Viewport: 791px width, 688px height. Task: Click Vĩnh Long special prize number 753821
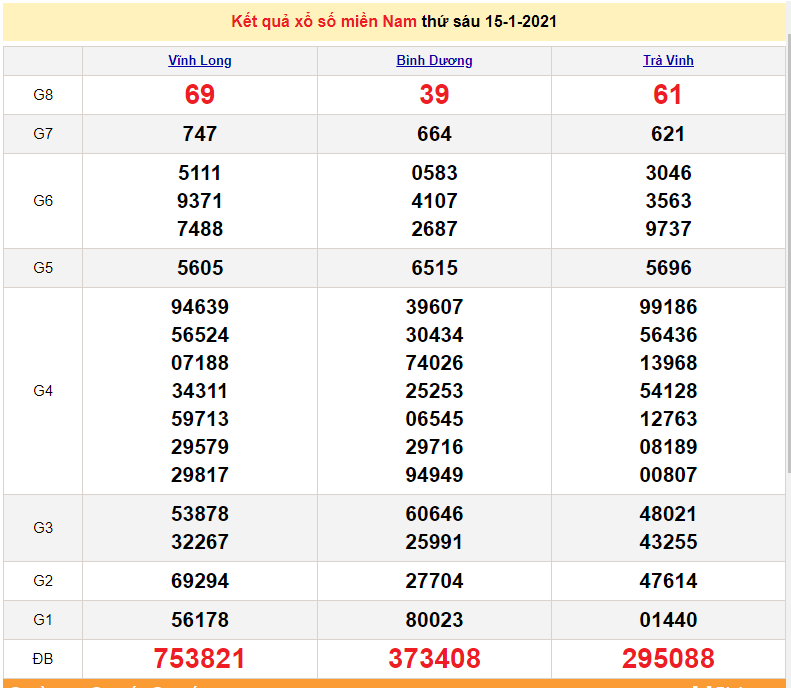click(200, 659)
